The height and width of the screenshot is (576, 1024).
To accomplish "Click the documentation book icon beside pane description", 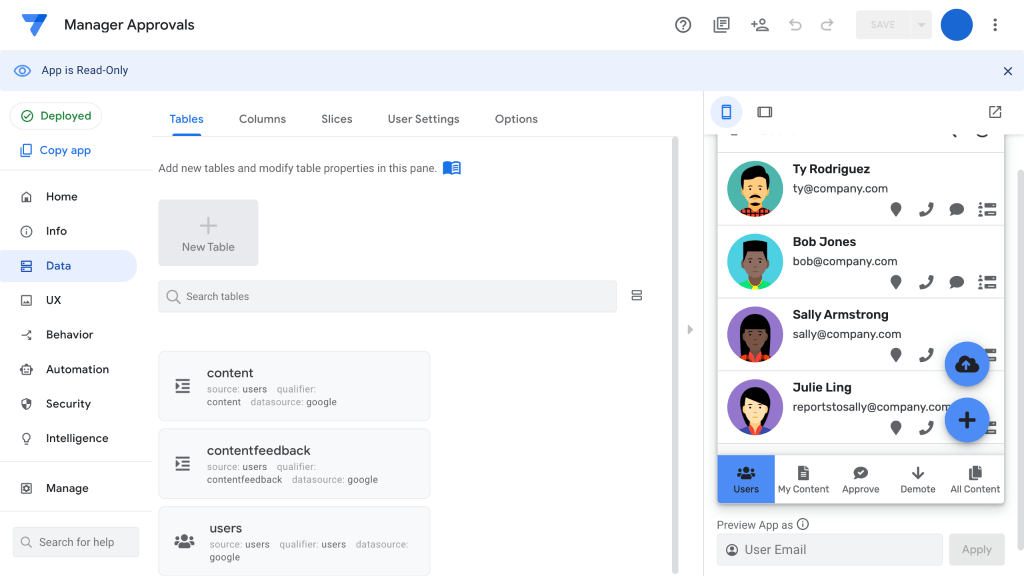I will [x=452, y=168].
